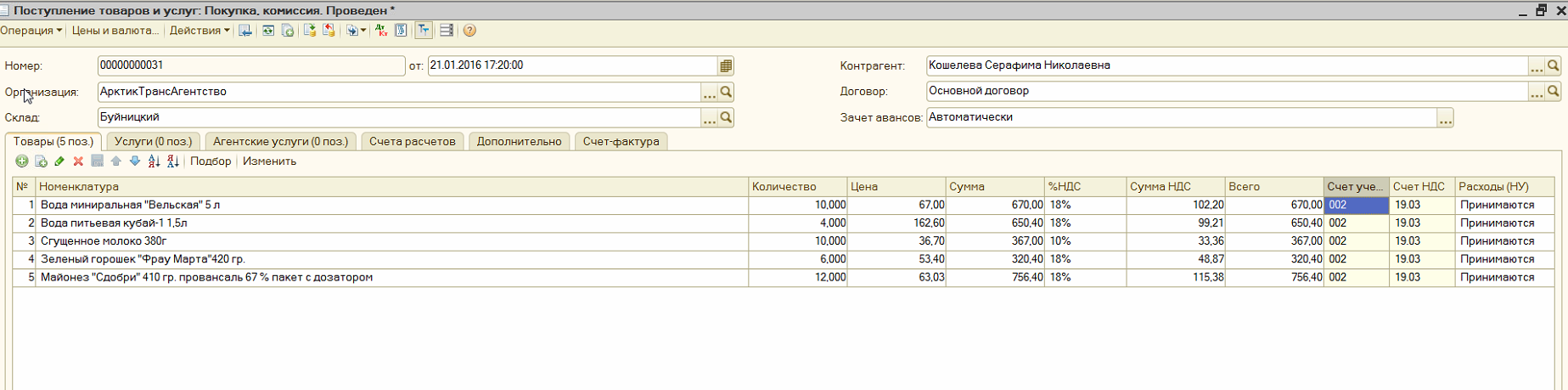
Task: Click the Количество column header
Action: coord(798,187)
